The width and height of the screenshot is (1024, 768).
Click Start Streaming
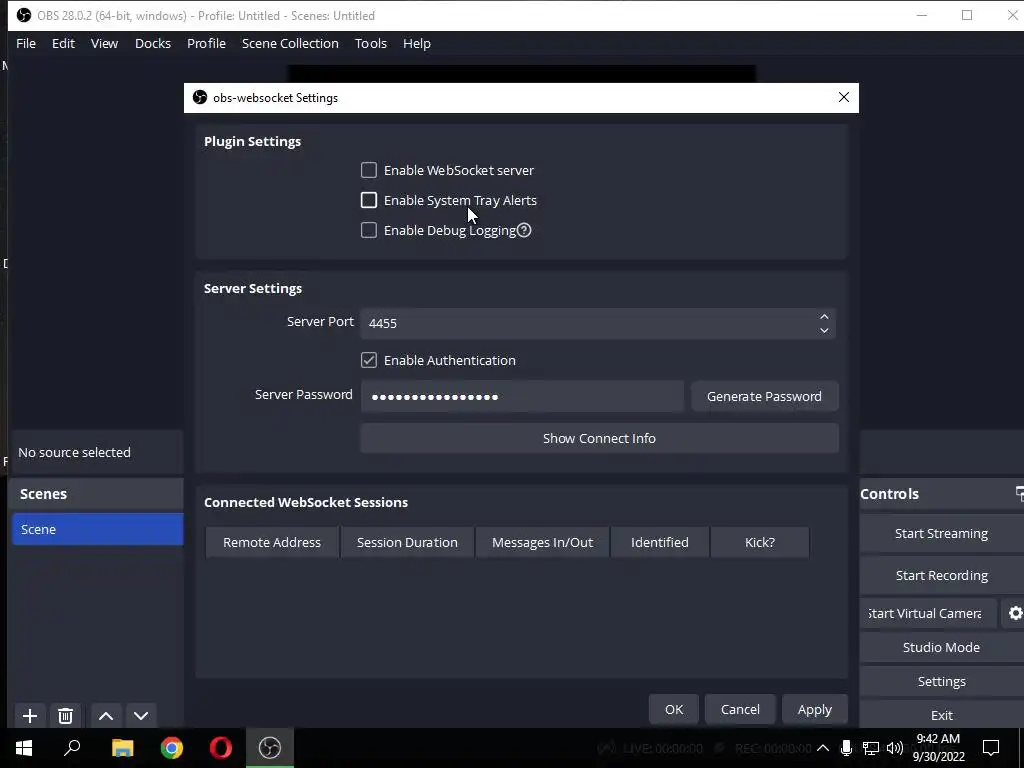click(x=941, y=534)
